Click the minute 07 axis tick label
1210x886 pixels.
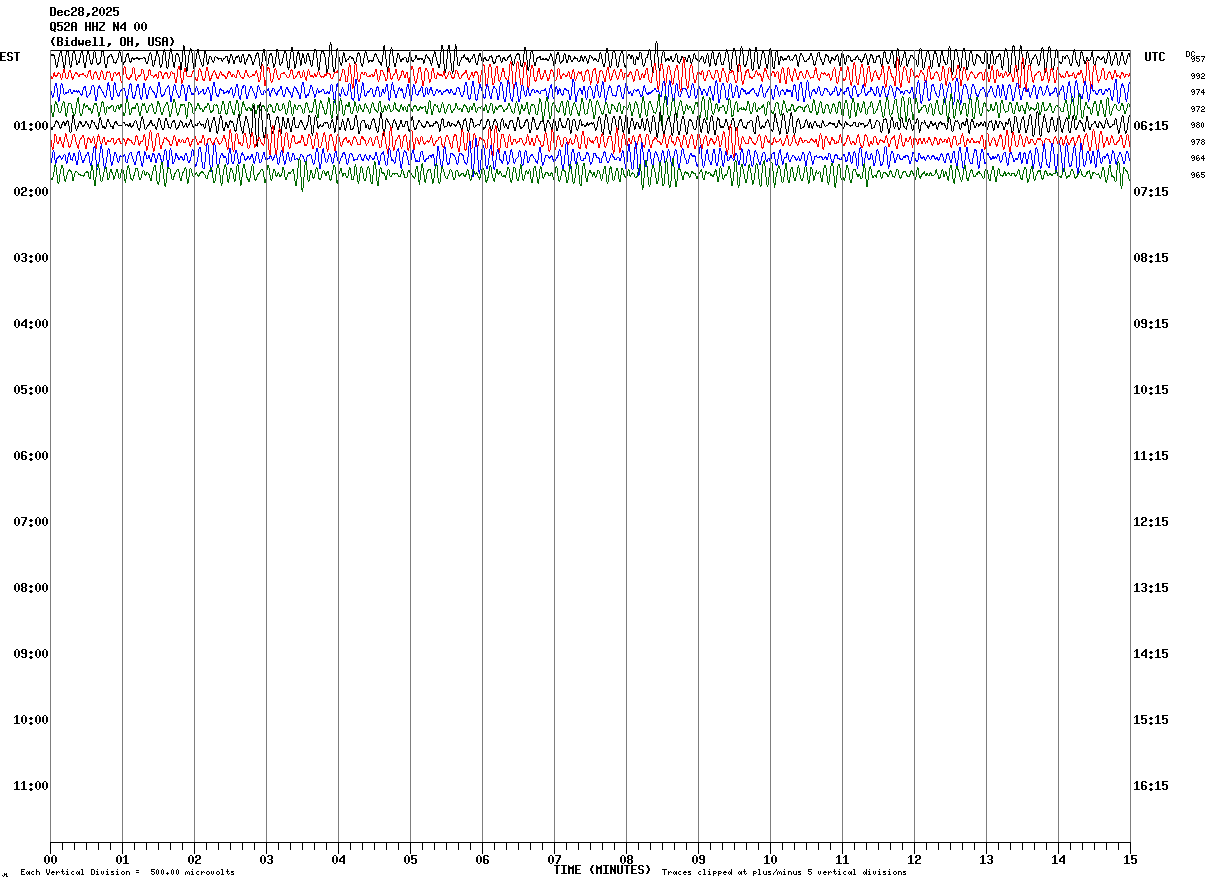[554, 860]
